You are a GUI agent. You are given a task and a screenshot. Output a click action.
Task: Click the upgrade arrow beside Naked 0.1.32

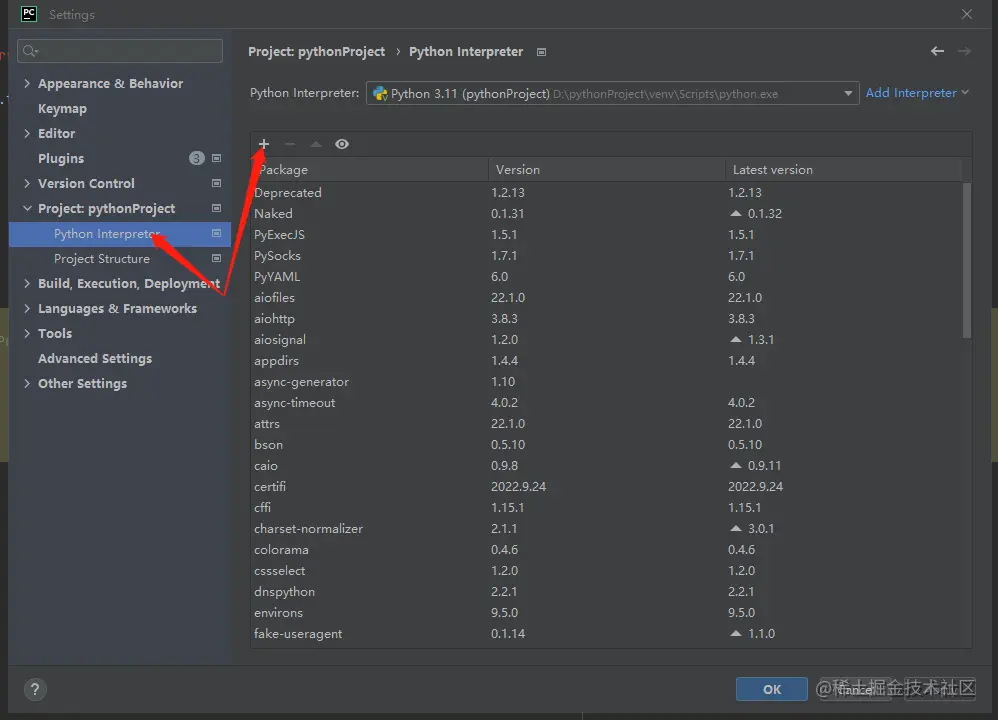pos(736,213)
